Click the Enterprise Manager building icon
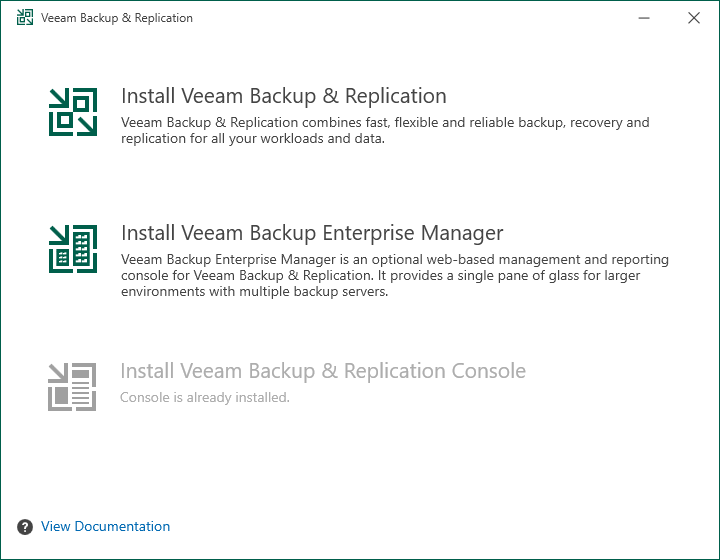Image resolution: width=720 pixels, height=560 pixels. pos(73,249)
